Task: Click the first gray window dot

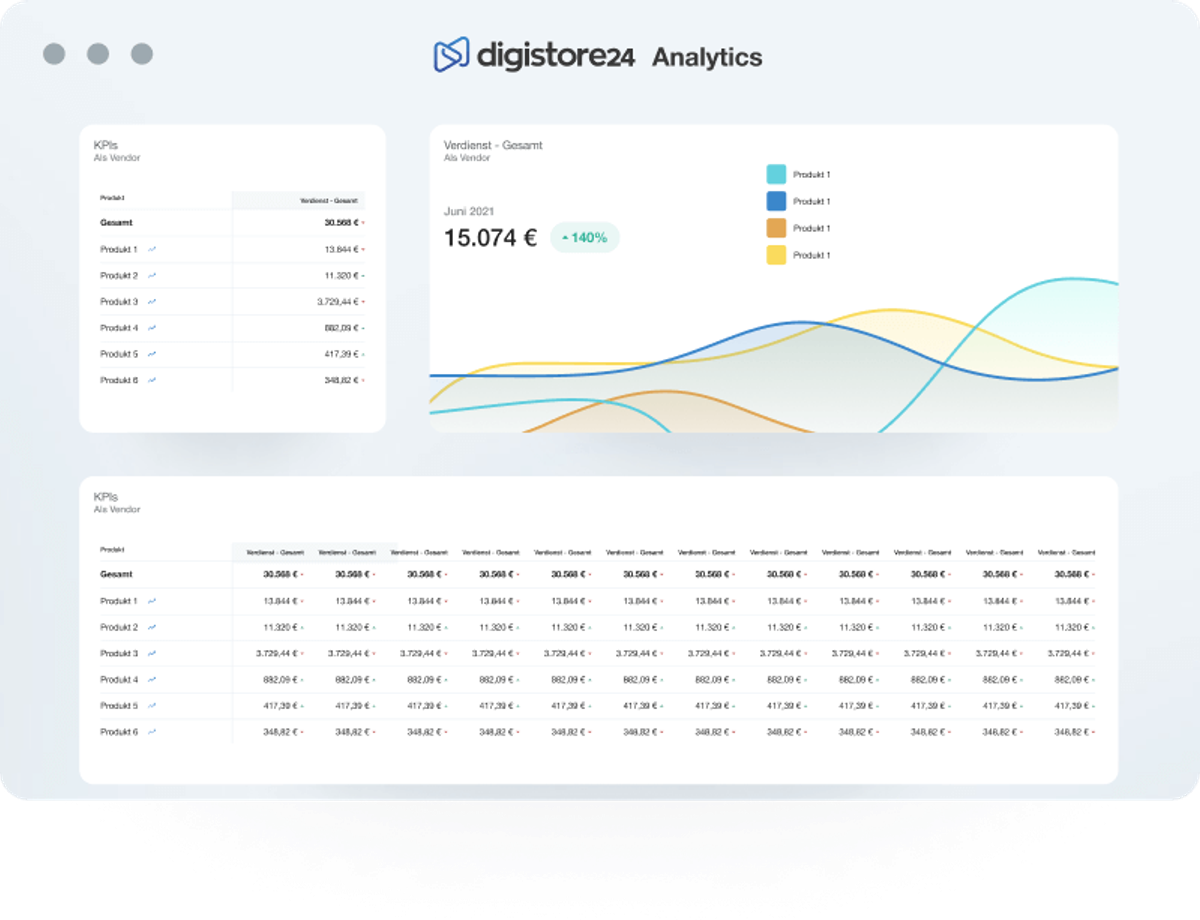Action: point(54,54)
